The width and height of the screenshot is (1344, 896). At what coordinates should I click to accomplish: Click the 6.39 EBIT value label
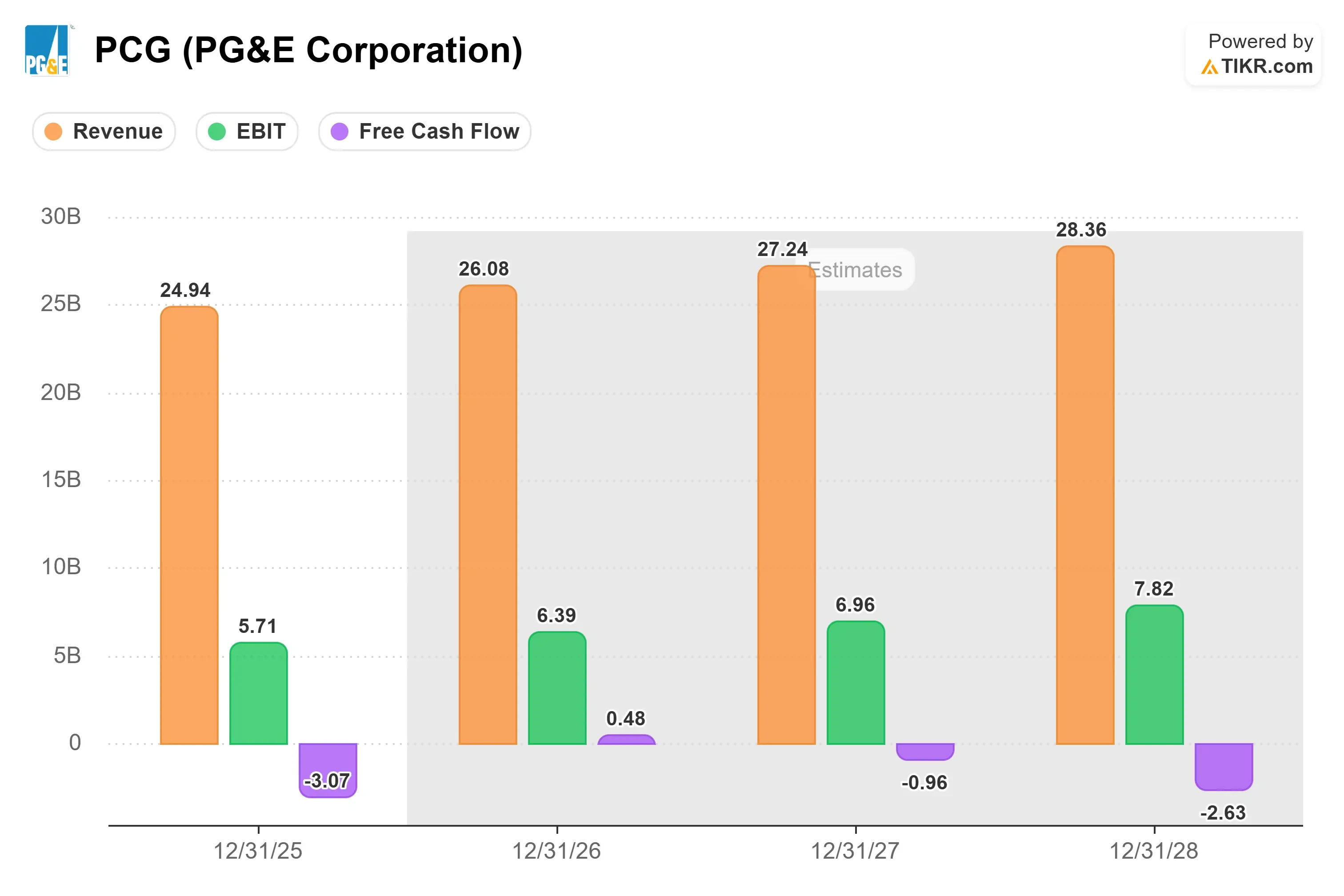(x=556, y=616)
